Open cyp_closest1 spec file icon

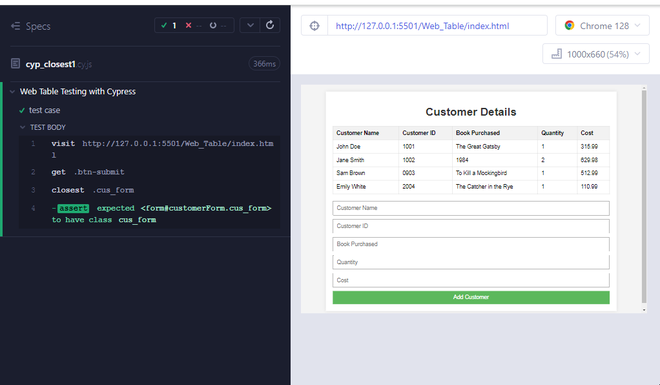point(16,64)
